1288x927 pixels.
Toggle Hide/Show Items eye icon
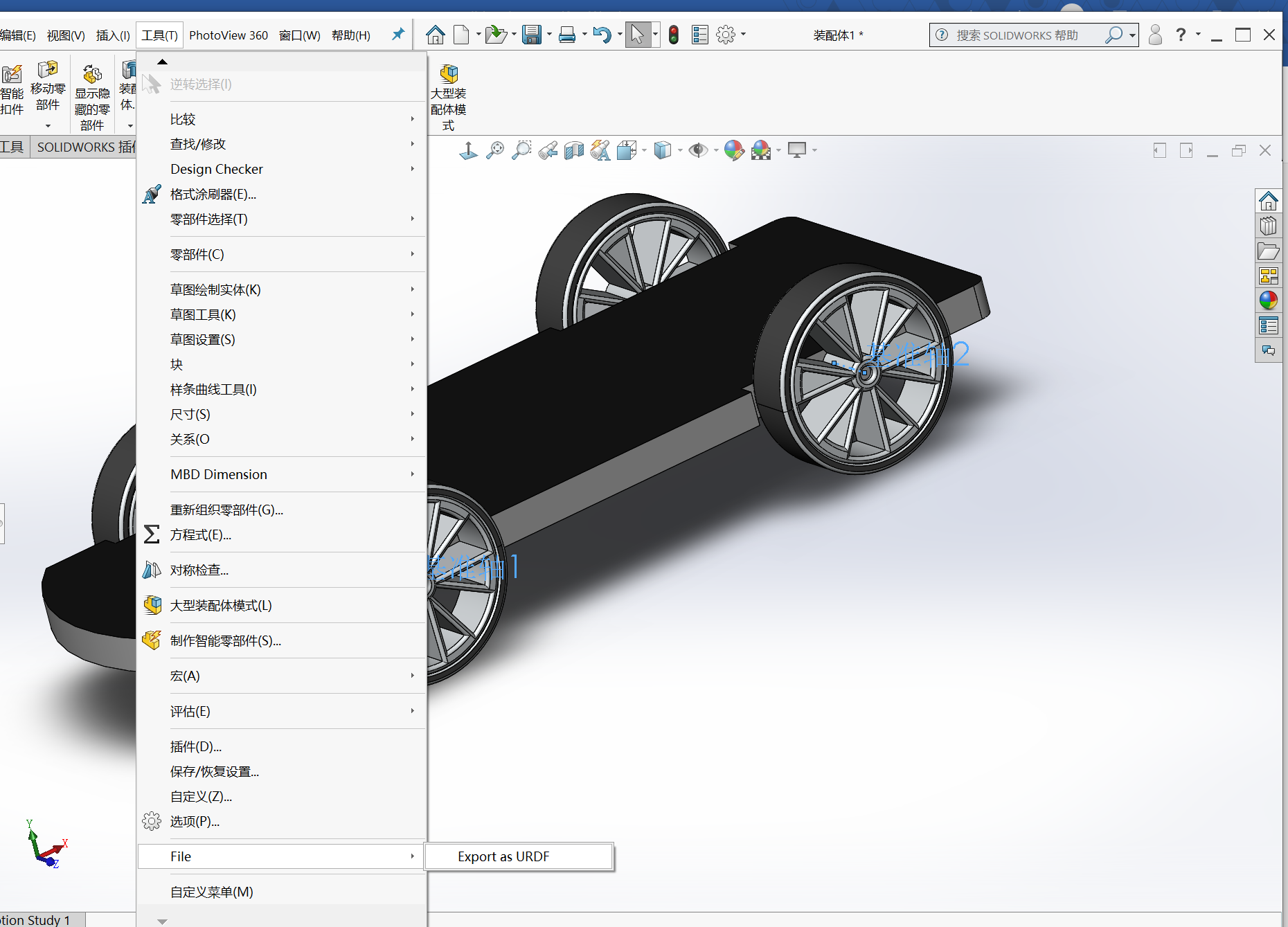tap(698, 150)
